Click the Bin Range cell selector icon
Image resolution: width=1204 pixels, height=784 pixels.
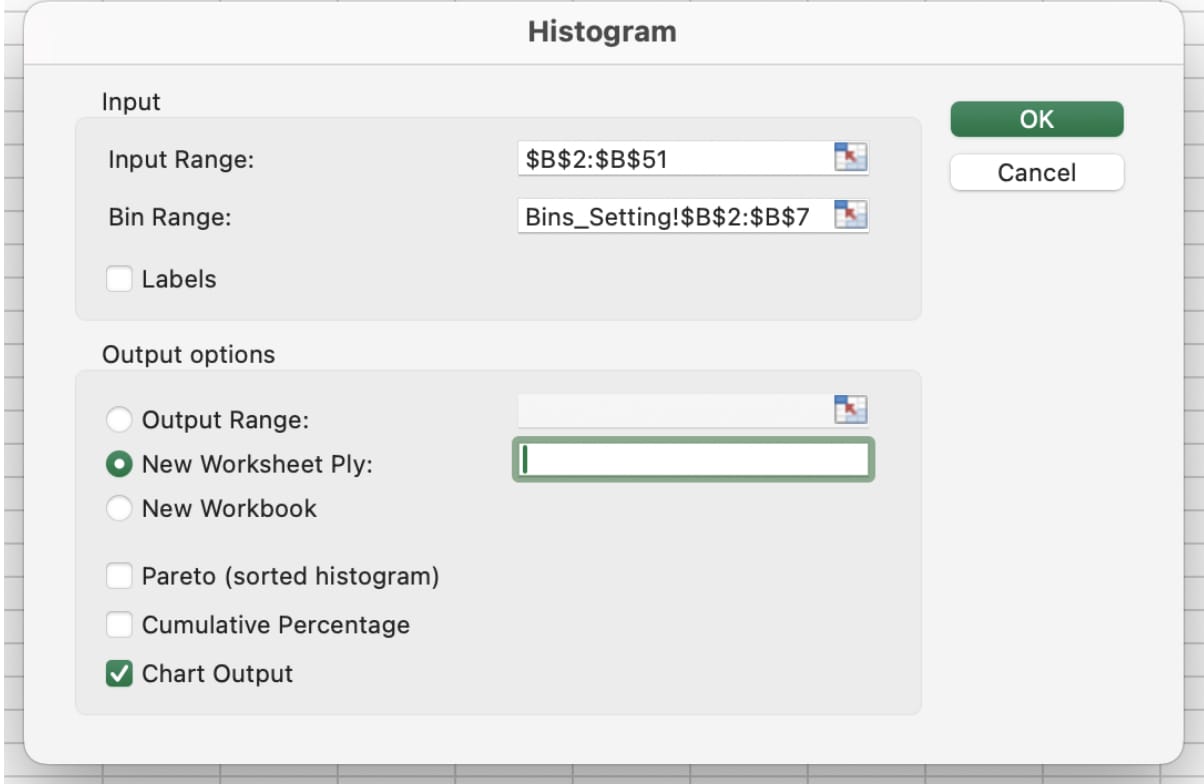853,215
